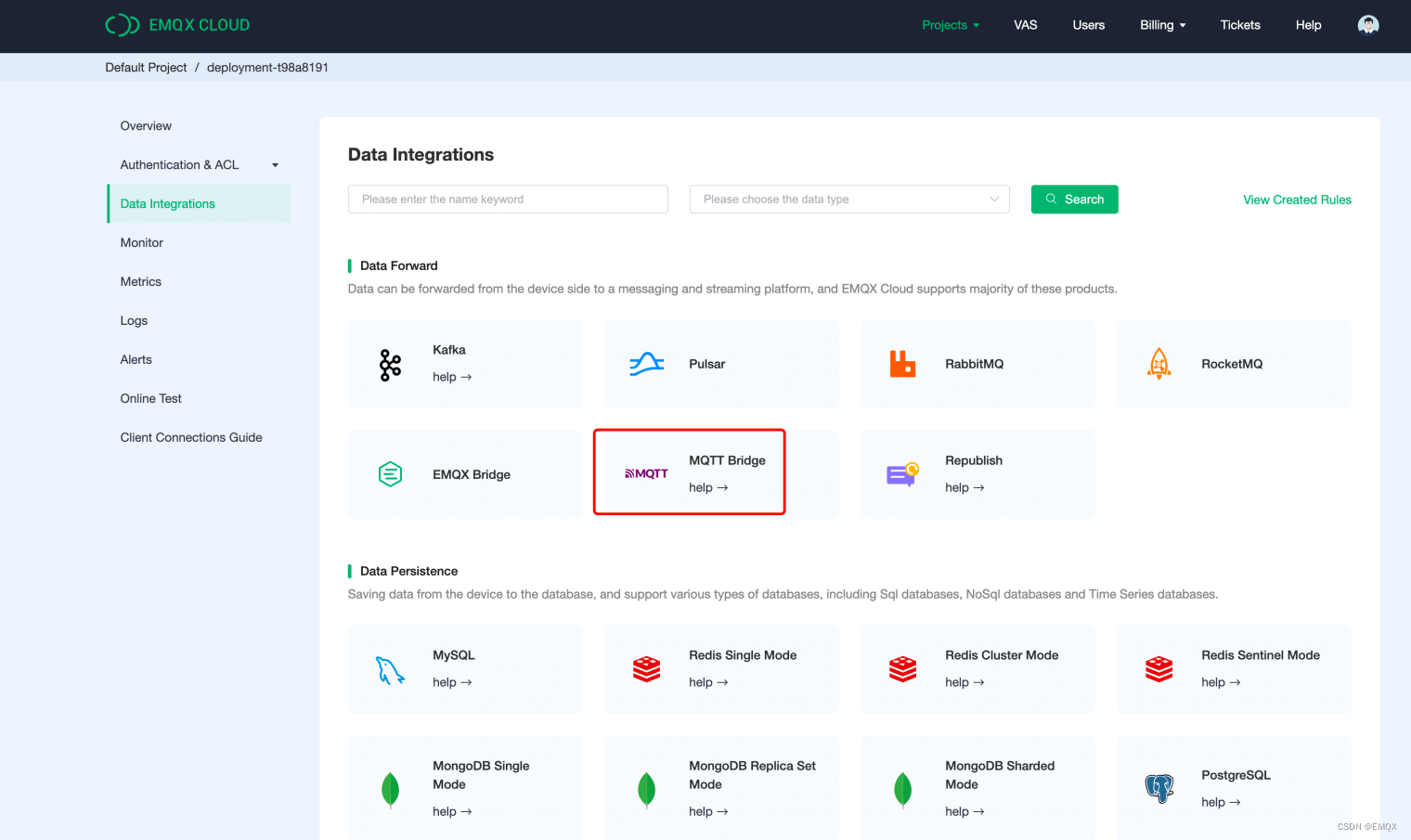Viewport: 1411px width, 840px height.
Task: Open the user avatar in header
Action: (x=1367, y=25)
